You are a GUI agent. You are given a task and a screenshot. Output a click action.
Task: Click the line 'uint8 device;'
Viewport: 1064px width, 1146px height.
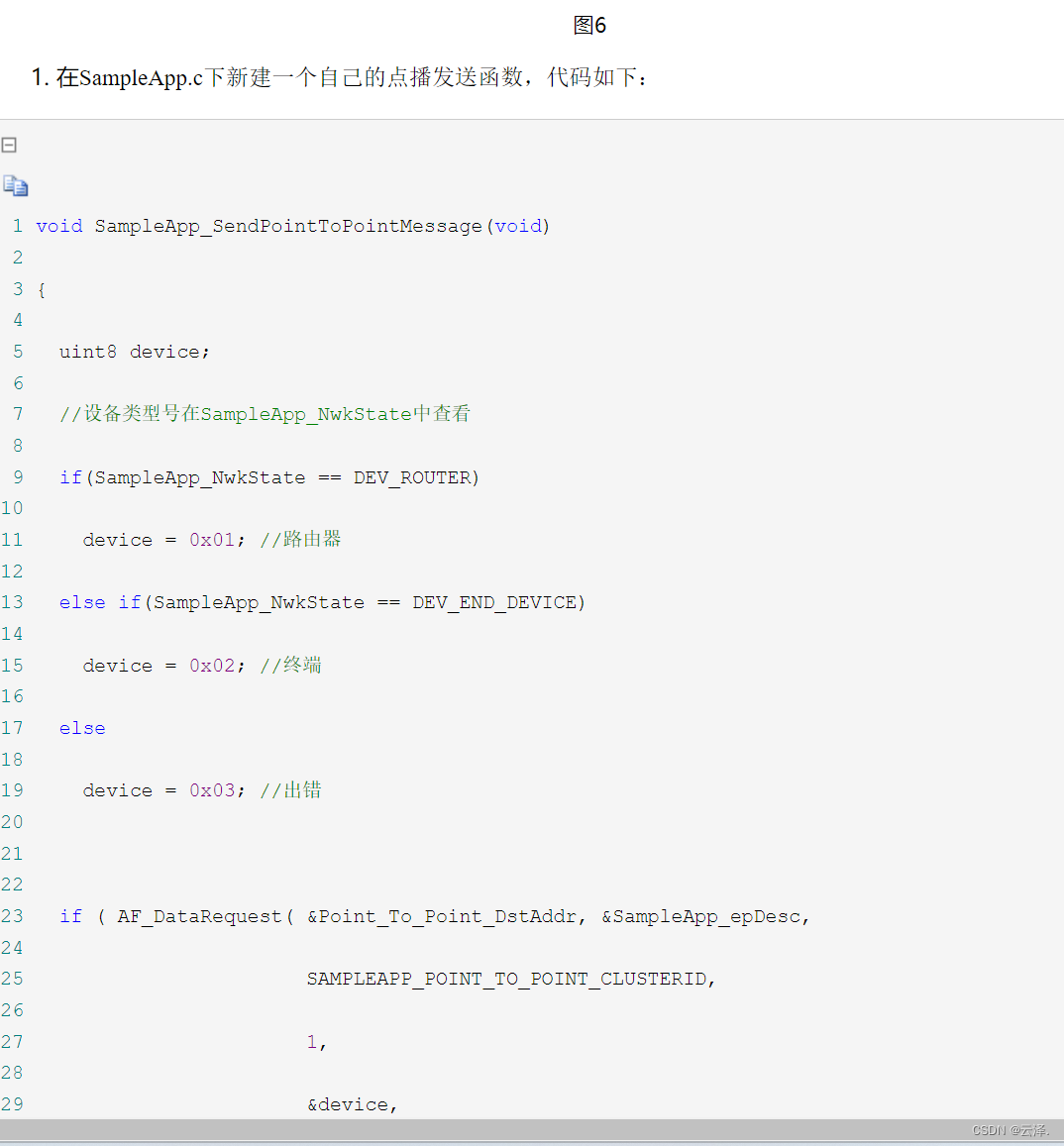[135, 353]
